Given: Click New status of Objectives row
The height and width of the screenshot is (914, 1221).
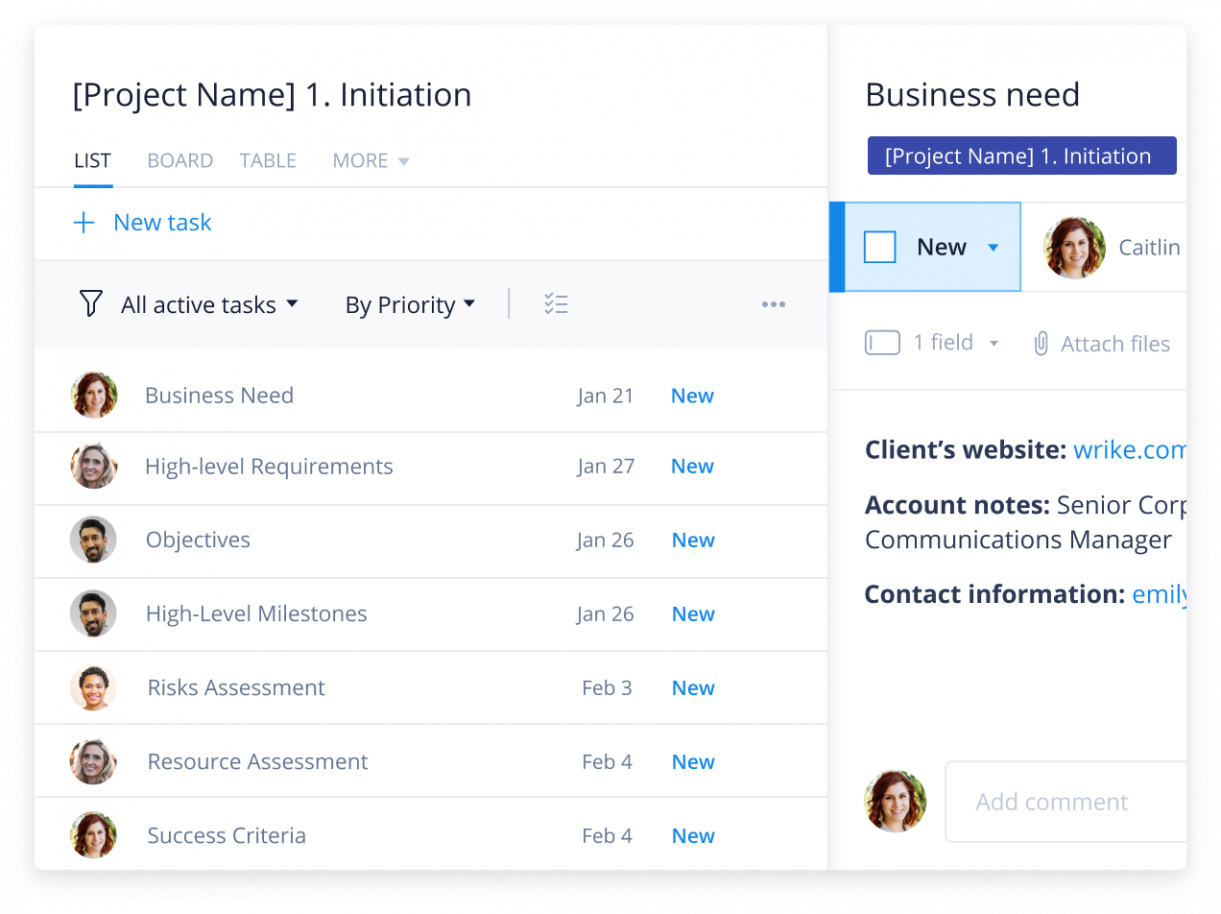Looking at the screenshot, I should coord(693,540).
